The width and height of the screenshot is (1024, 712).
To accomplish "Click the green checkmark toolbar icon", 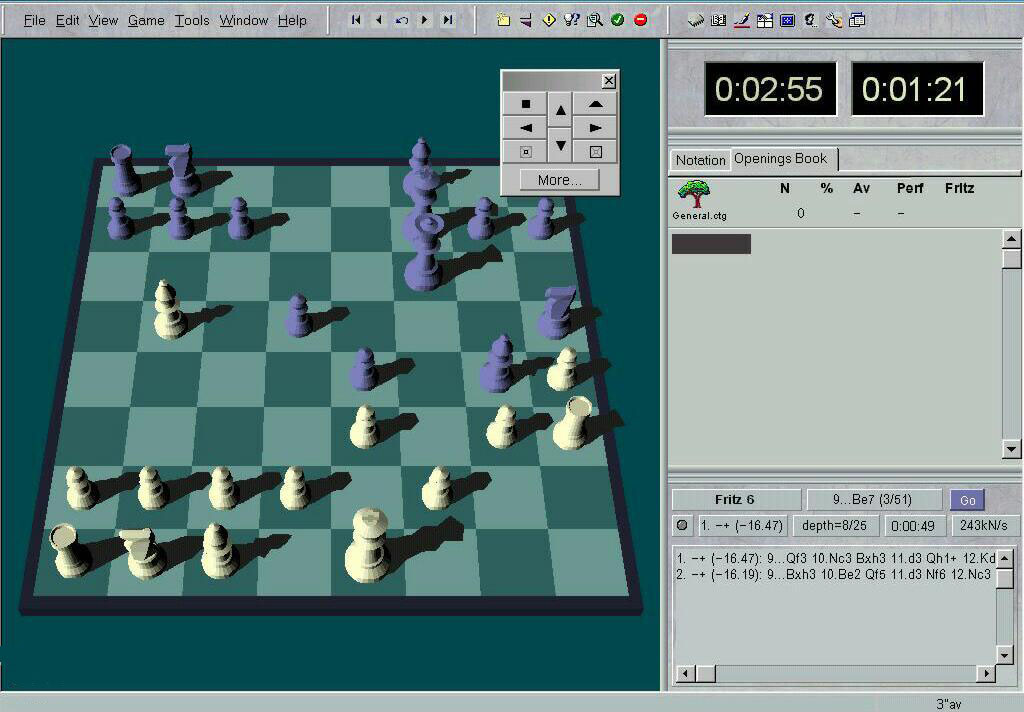I will tap(618, 20).
